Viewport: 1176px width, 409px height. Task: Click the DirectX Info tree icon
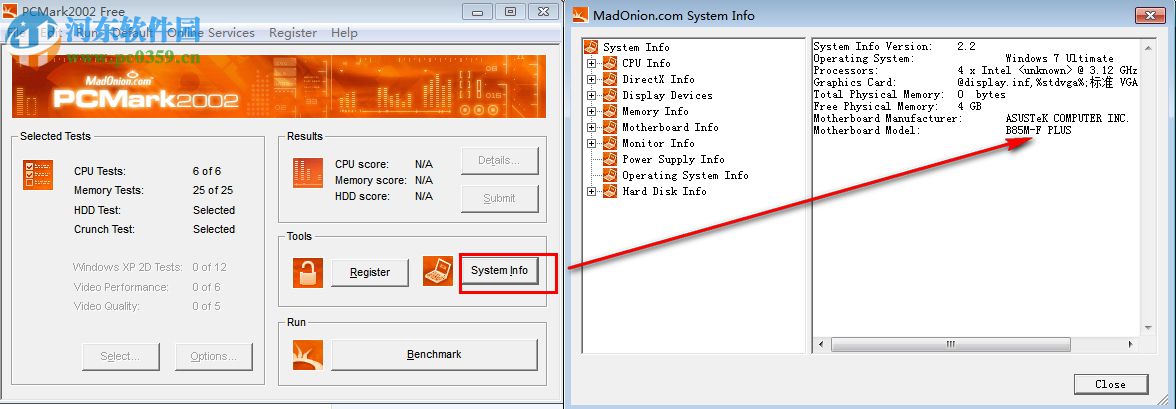coord(610,79)
